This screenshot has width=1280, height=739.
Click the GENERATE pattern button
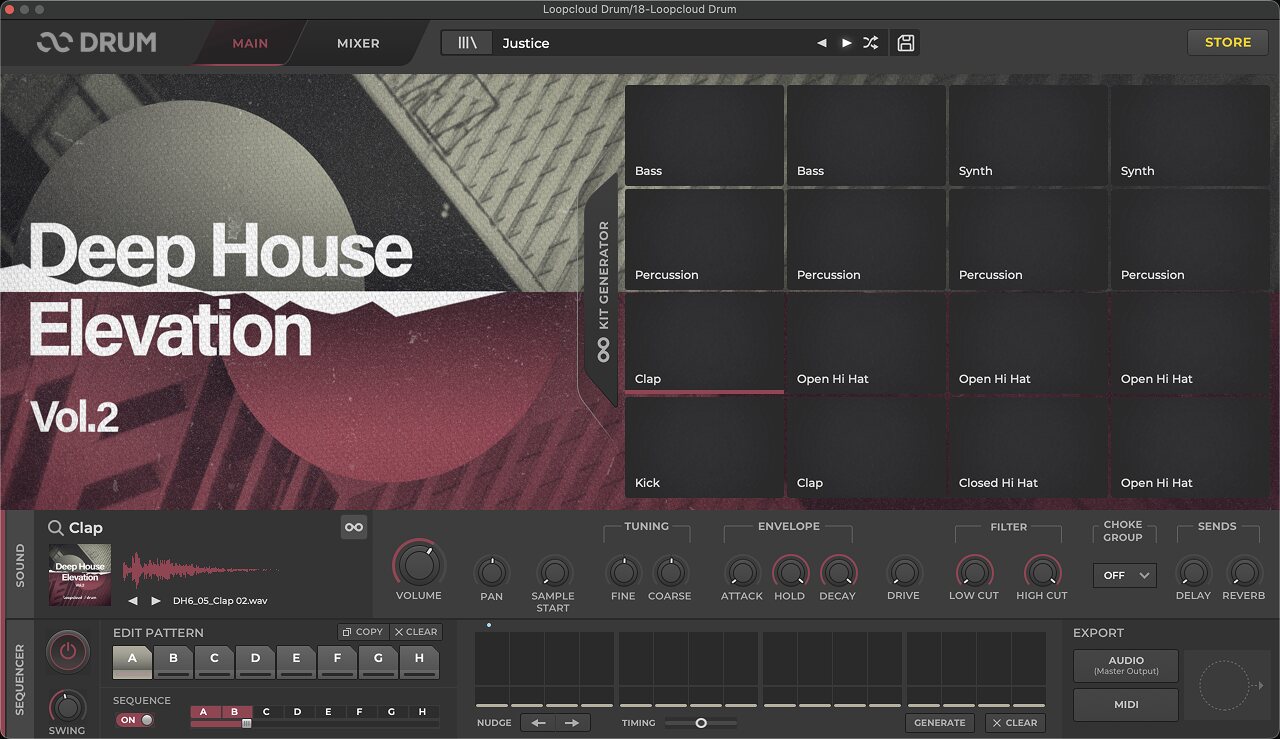point(940,722)
